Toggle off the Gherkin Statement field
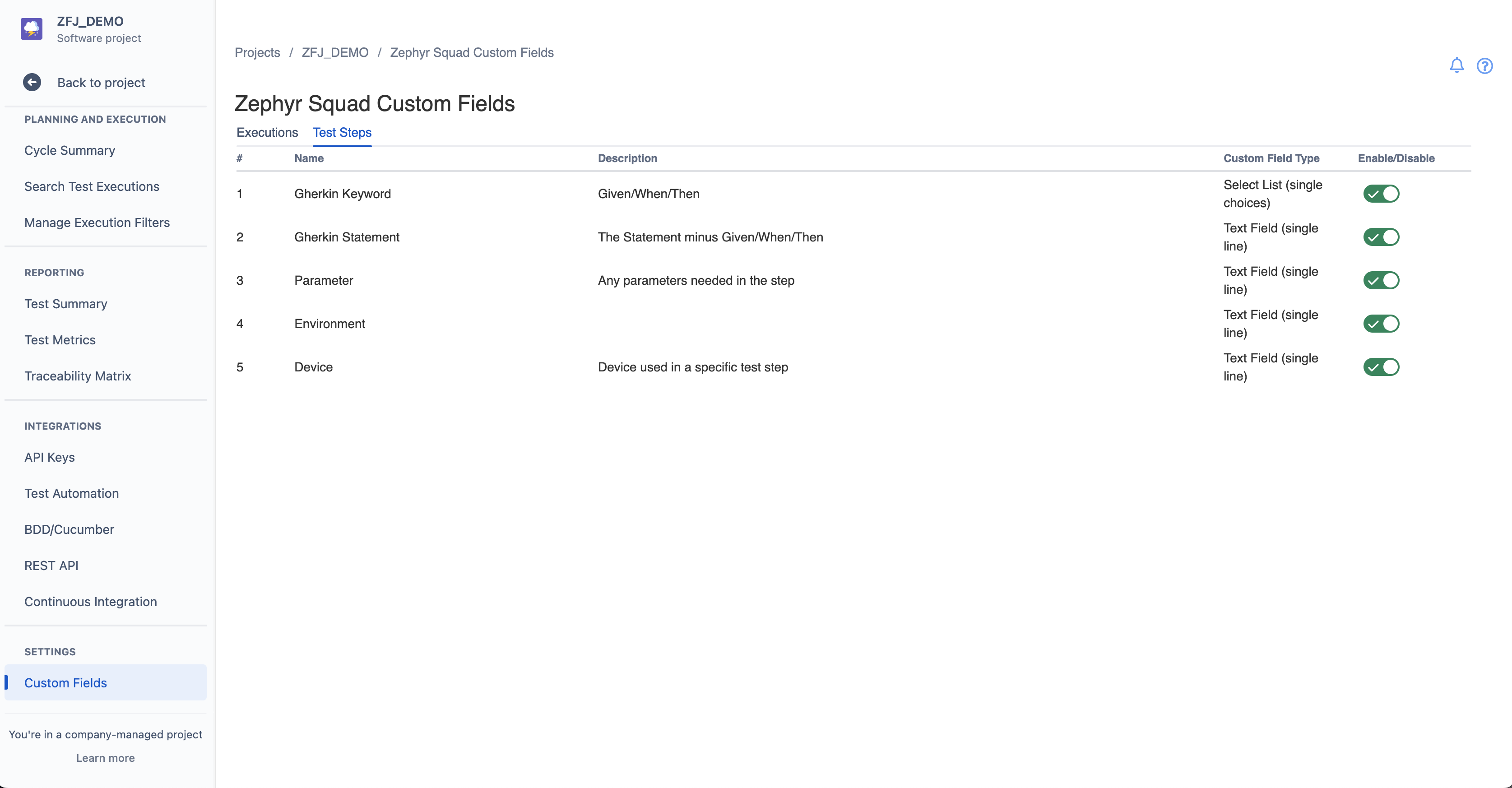Viewport: 1512px width, 788px height. (x=1381, y=237)
